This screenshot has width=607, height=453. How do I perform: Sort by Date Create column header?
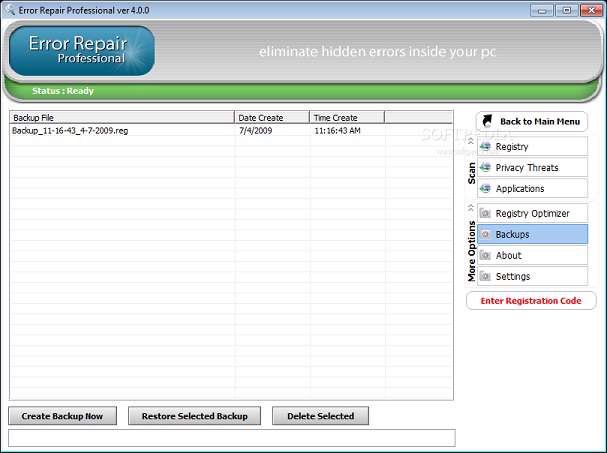272,117
